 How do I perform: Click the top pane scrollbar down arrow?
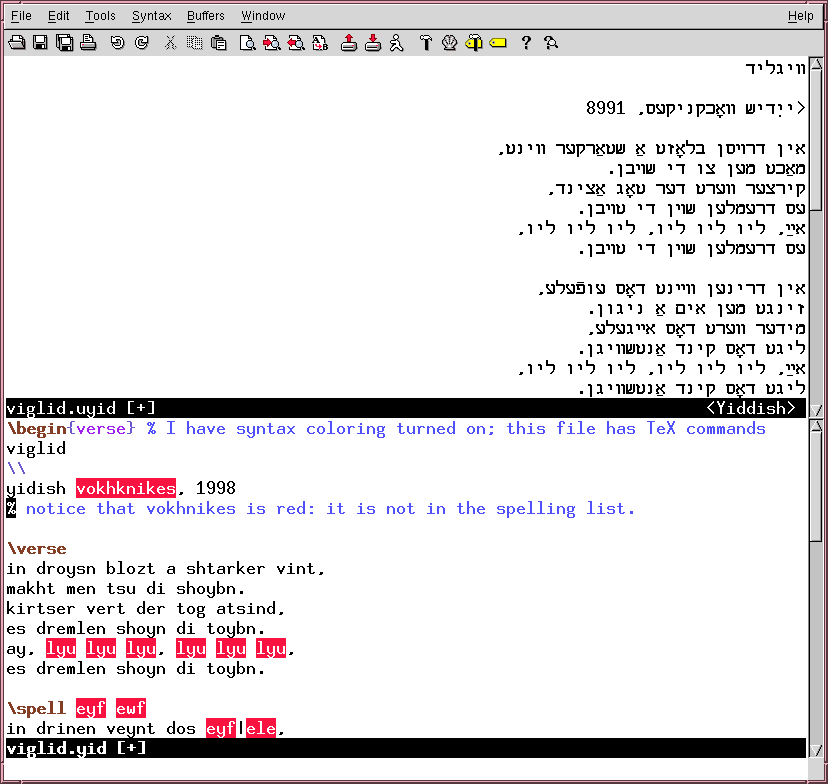tap(816, 409)
